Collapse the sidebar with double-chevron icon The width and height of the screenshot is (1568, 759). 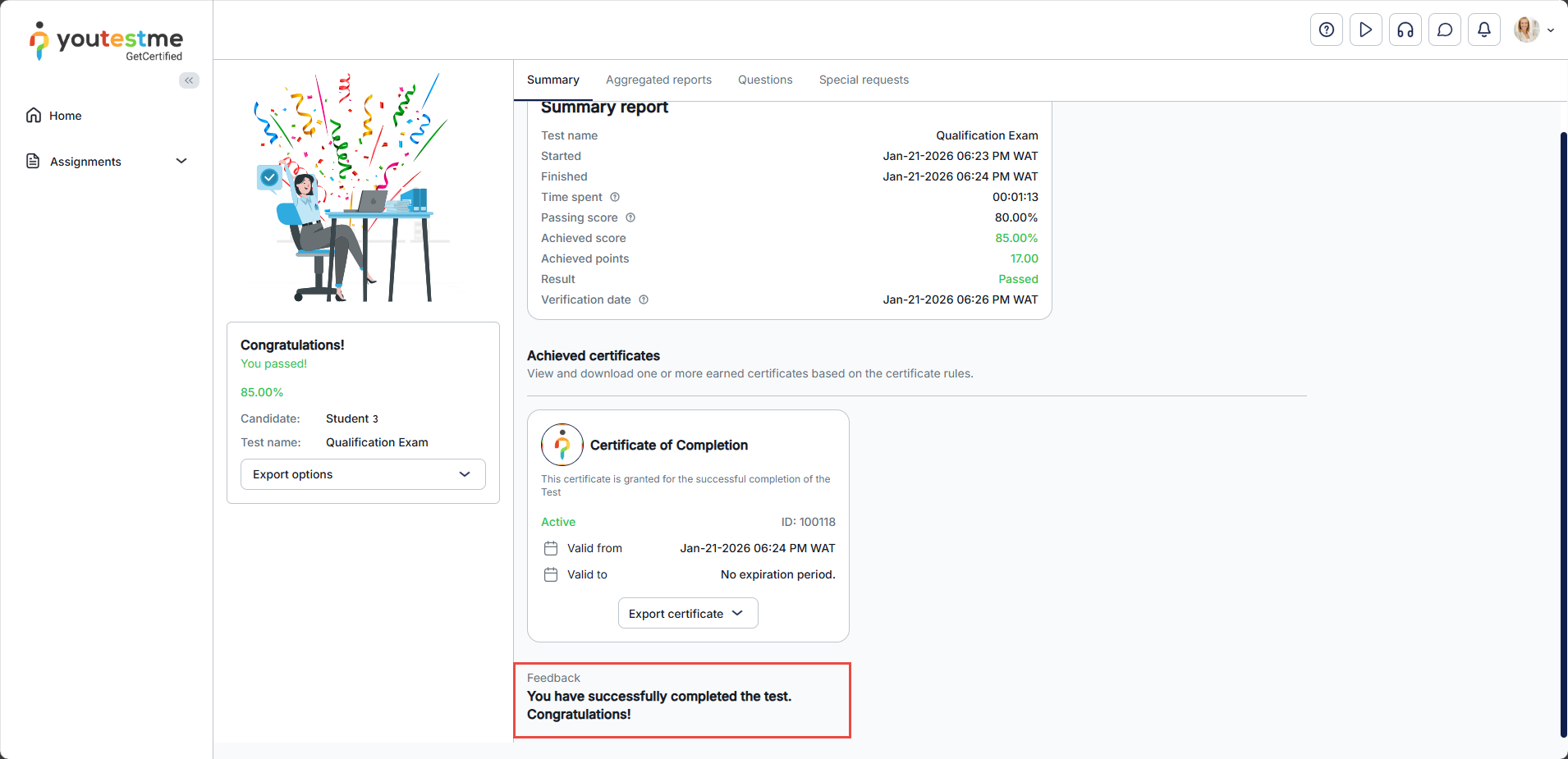[189, 80]
